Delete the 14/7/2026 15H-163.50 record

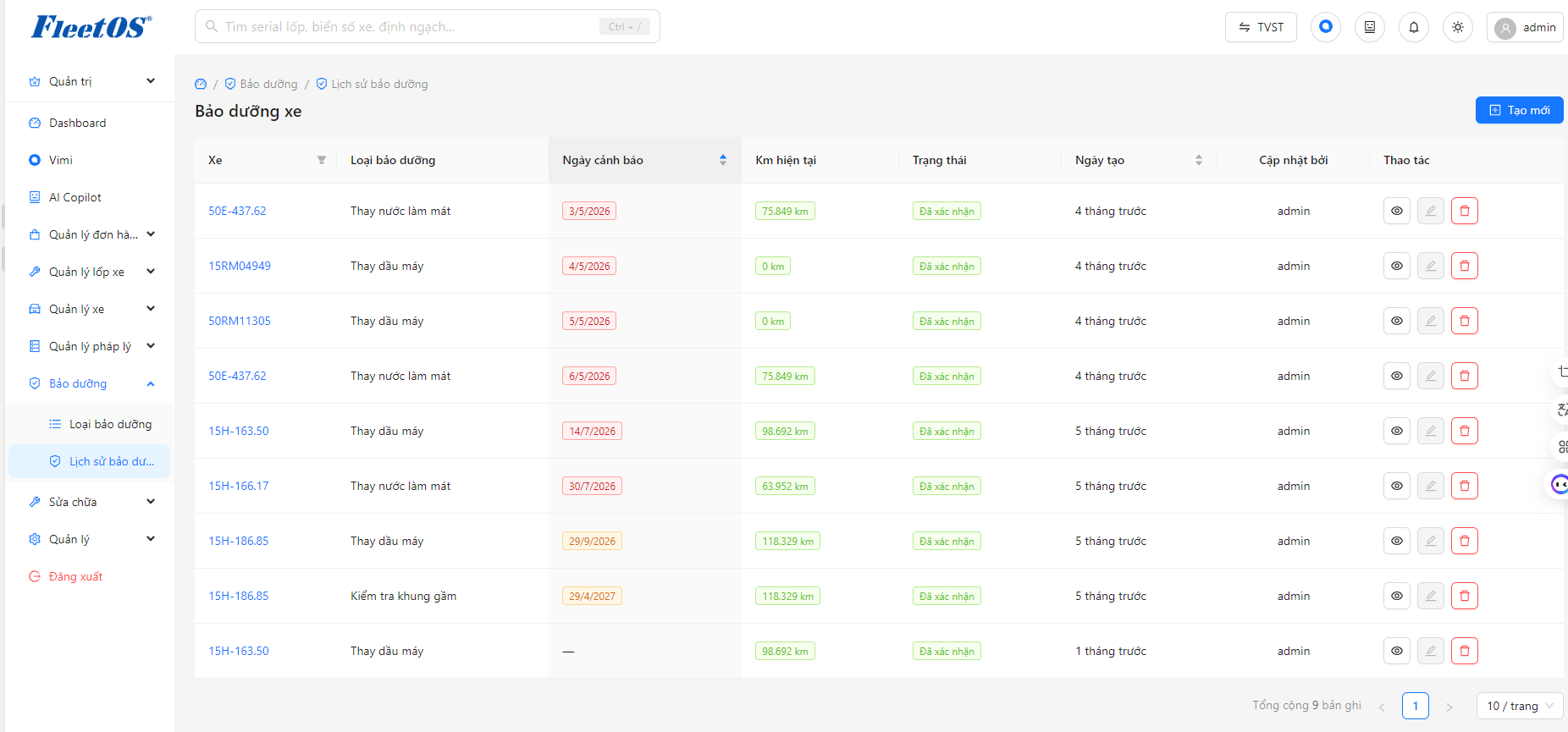(1464, 431)
